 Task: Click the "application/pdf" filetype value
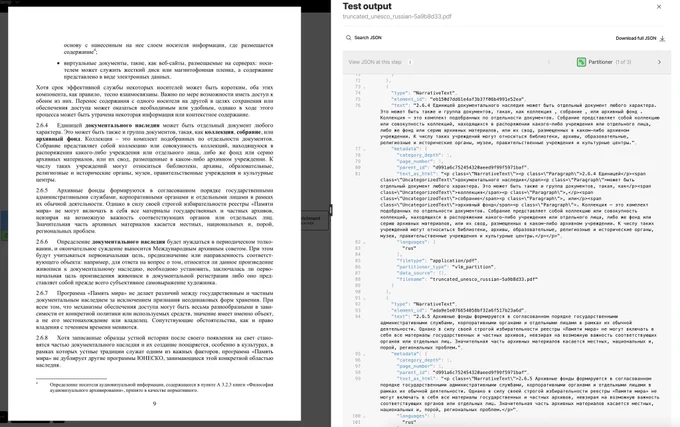click(454, 261)
